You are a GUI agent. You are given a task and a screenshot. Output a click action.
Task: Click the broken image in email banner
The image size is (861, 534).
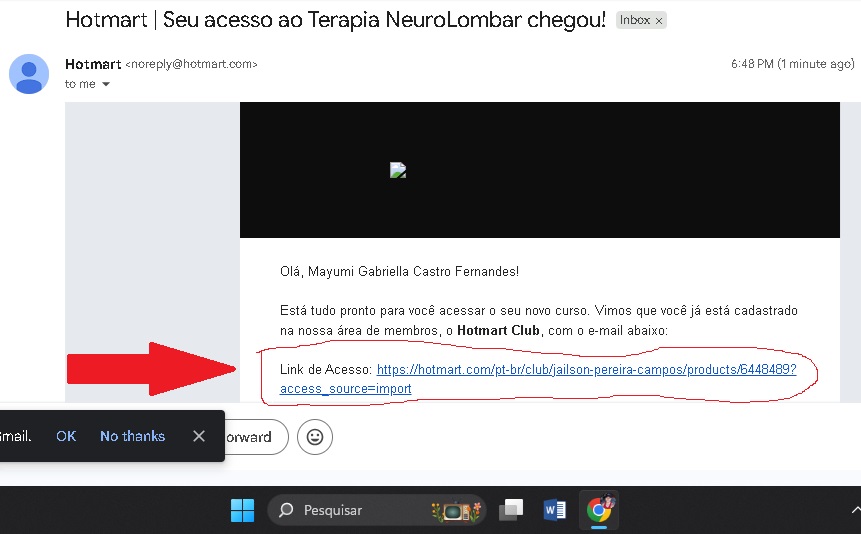[398, 171]
